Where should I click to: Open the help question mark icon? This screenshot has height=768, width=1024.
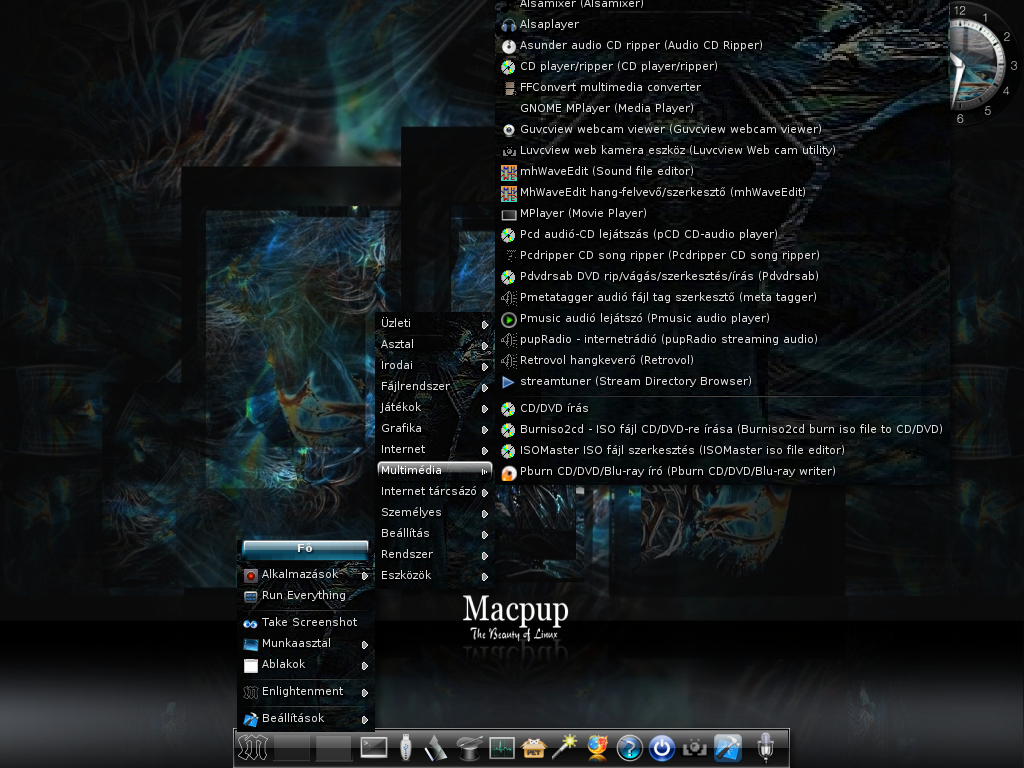click(x=630, y=748)
